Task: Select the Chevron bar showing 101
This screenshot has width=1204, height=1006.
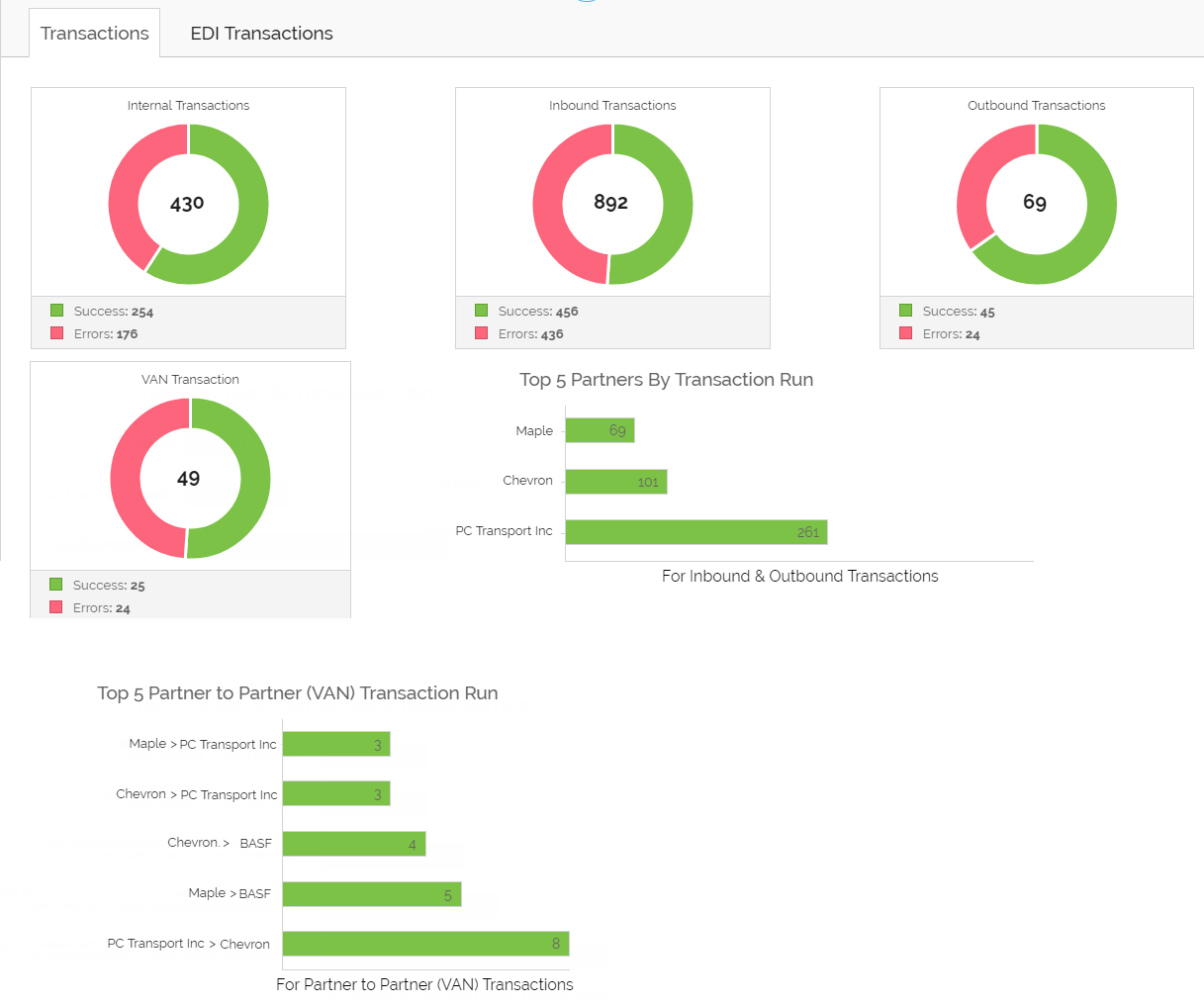Action: pos(615,482)
